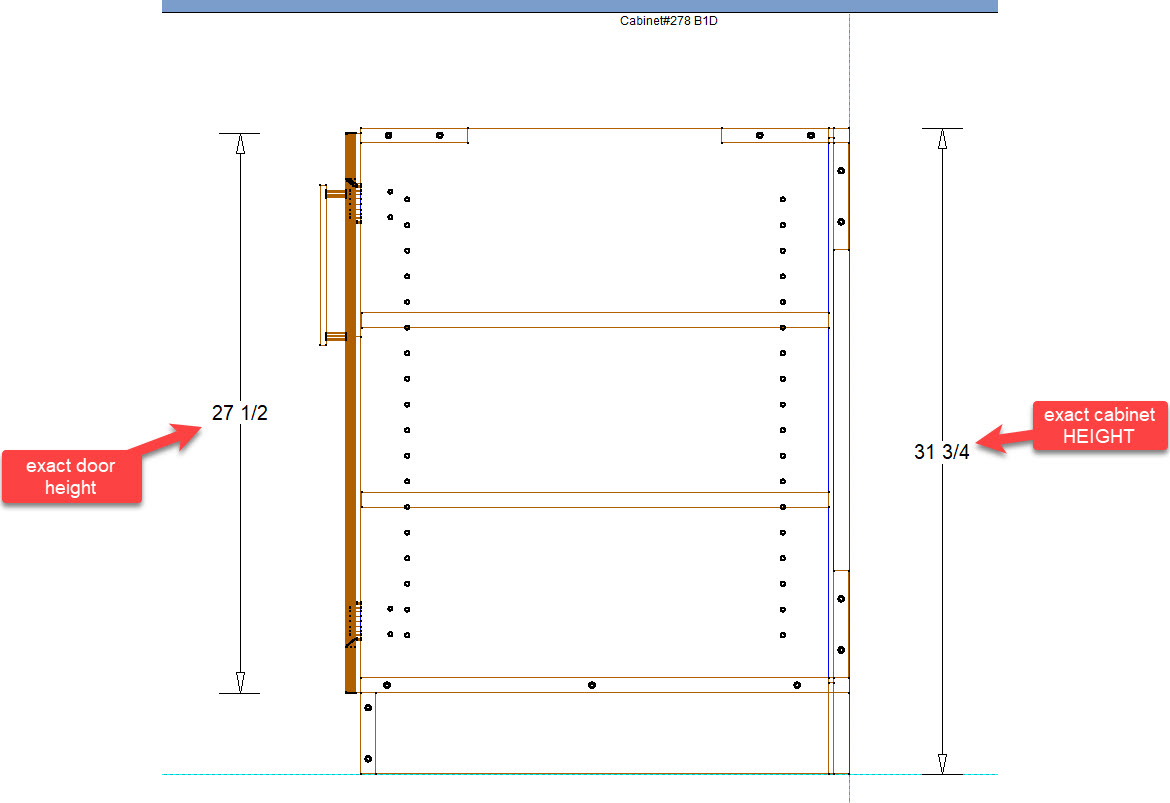
Task: Click the 31 3/4 cabinet height dimension
Action: pyautogui.click(x=942, y=452)
